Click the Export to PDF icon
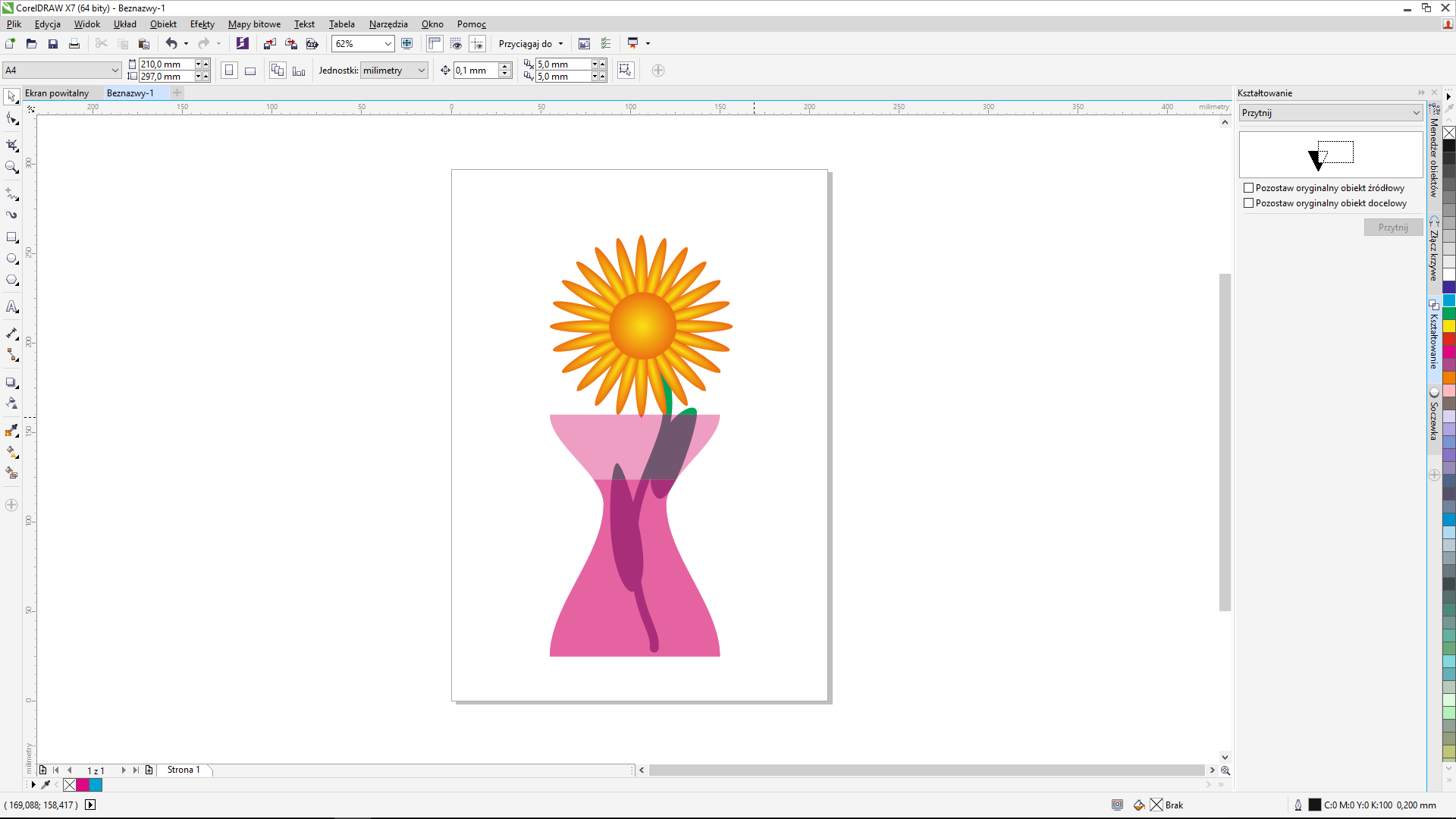 coord(312,44)
